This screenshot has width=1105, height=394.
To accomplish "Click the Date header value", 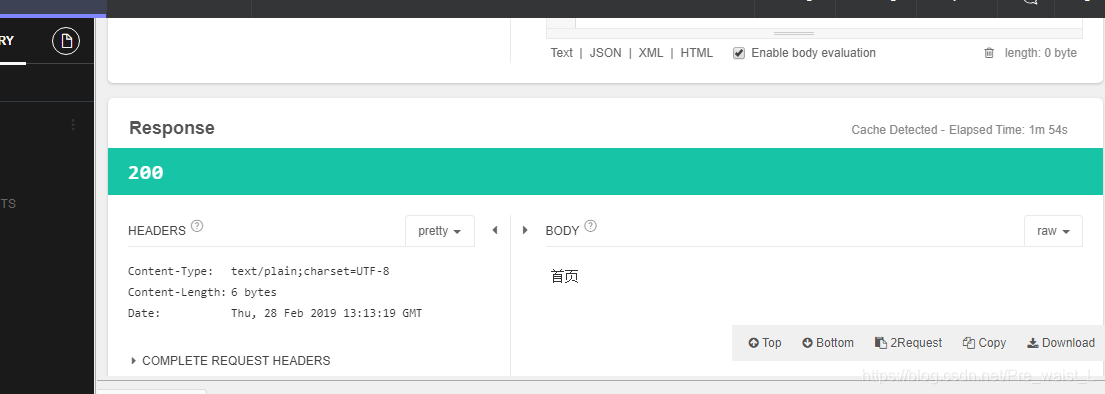I will point(326,314).
